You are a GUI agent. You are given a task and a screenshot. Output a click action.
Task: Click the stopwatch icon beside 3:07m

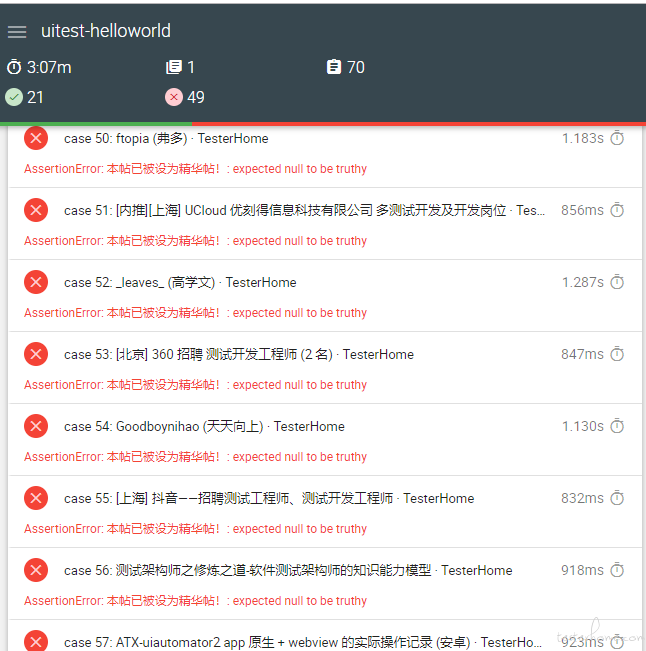(x=14, y=67)
